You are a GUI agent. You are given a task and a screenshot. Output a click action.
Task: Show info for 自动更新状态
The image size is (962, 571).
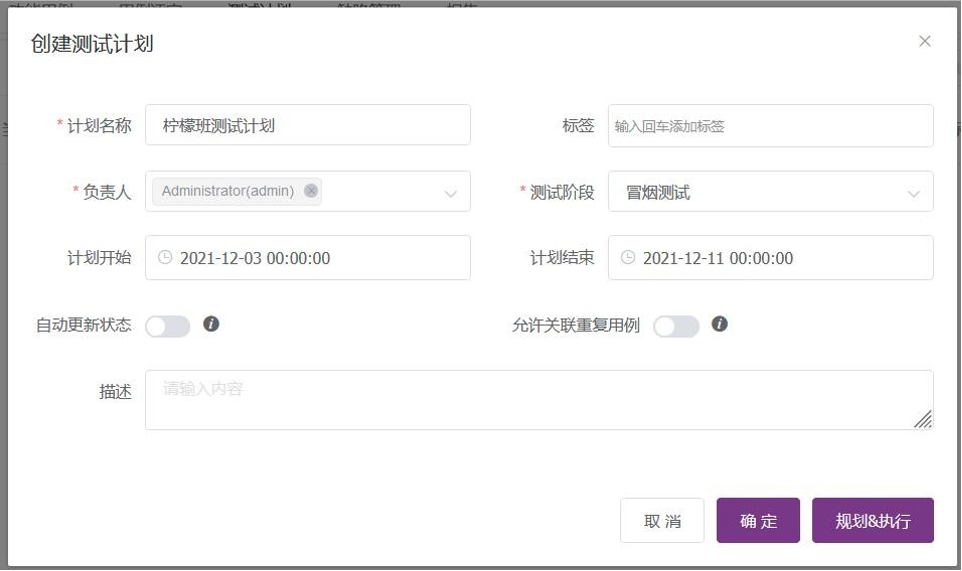(x=211, y=324)
